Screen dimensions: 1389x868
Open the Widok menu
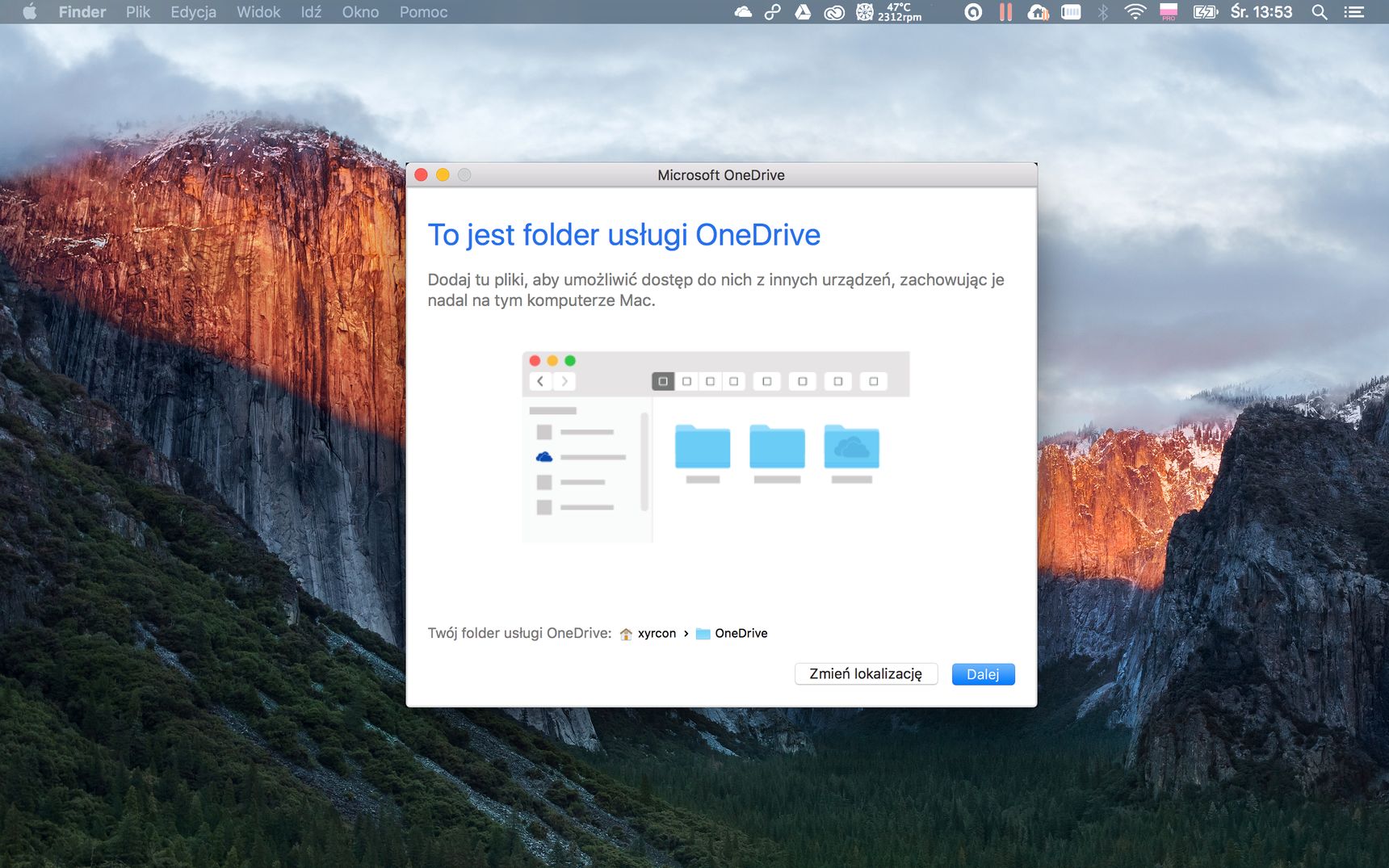258,12
